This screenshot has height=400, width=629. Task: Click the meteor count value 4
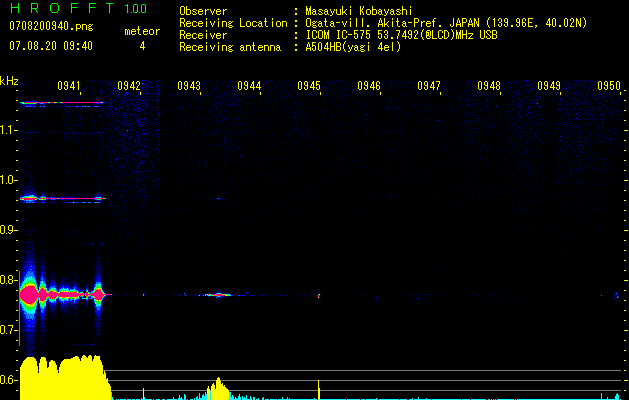pos(142,46)
